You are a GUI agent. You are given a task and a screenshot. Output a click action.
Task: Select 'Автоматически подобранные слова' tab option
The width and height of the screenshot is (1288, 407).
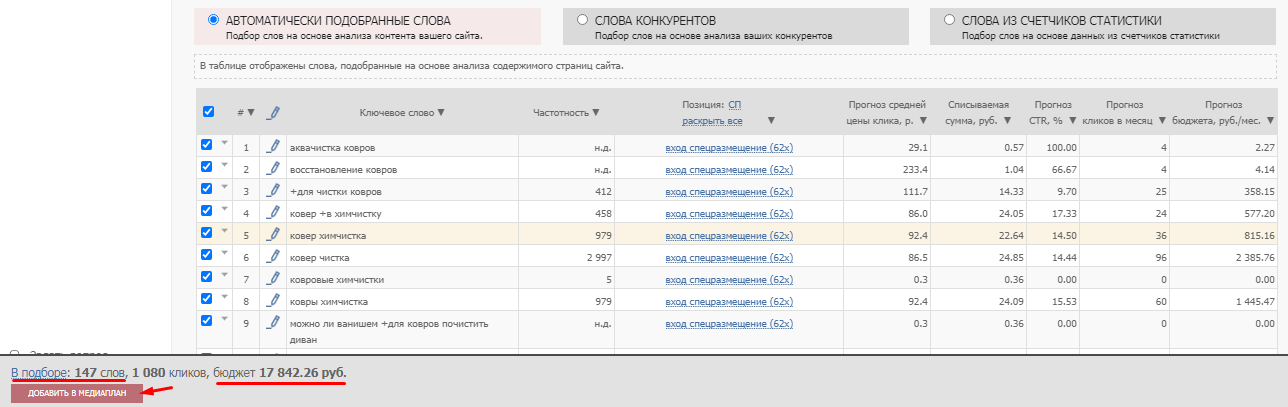tap(213, 19)
